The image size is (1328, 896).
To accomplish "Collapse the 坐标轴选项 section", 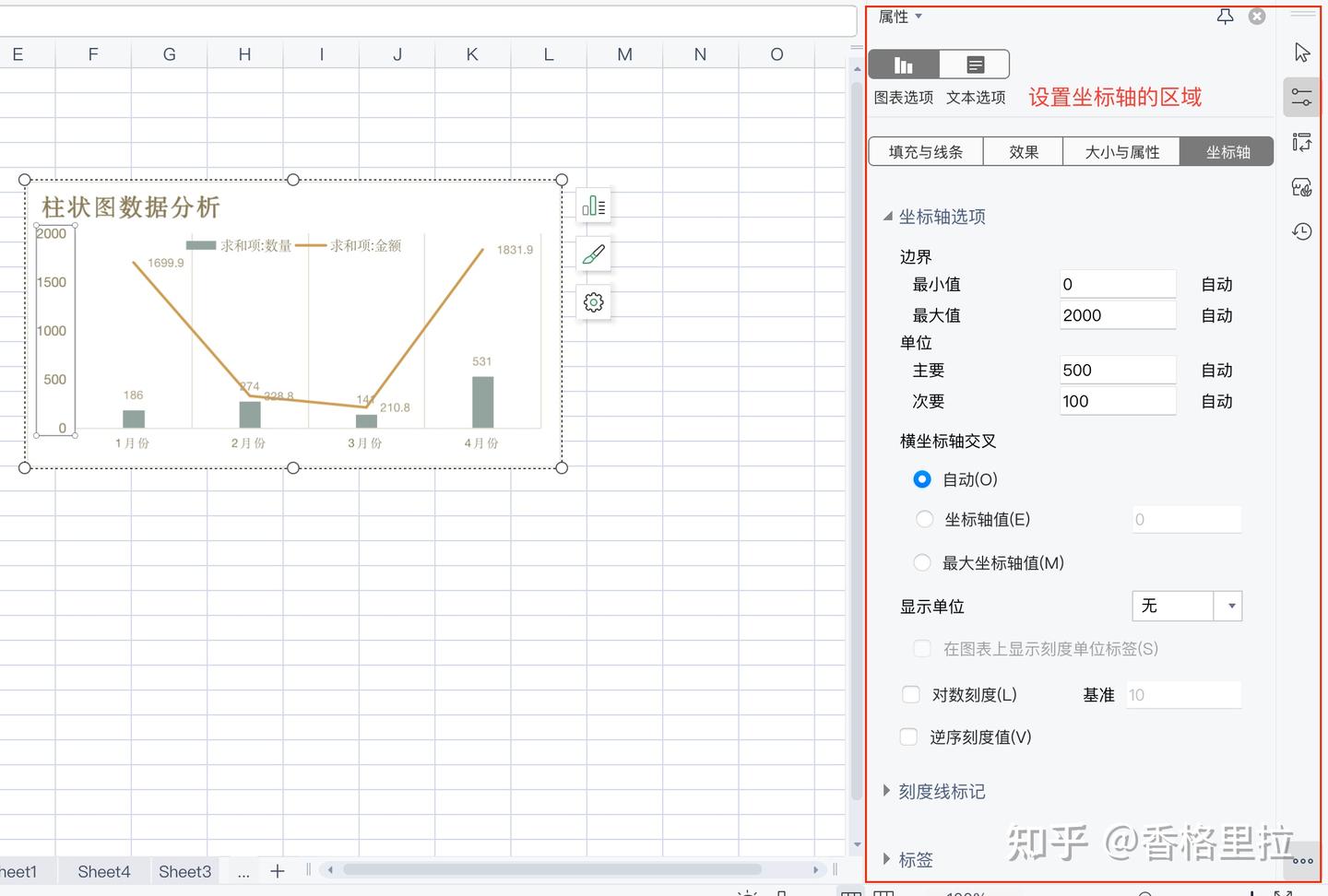I will [888, 217].
